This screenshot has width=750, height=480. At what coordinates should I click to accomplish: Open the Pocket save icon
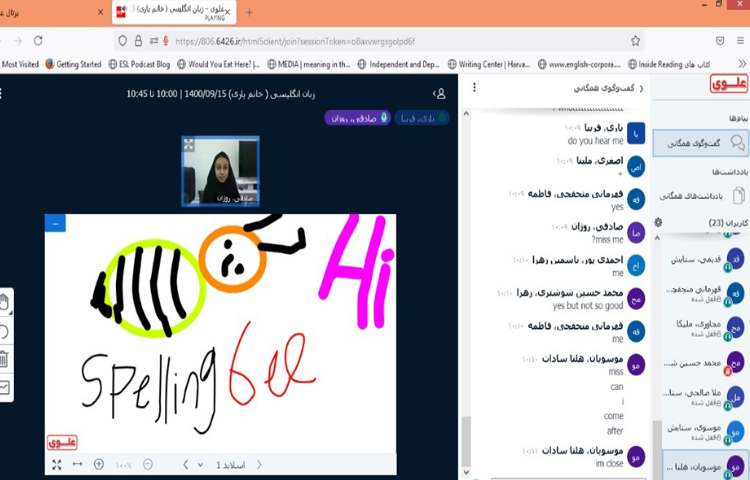pos(720,41)
